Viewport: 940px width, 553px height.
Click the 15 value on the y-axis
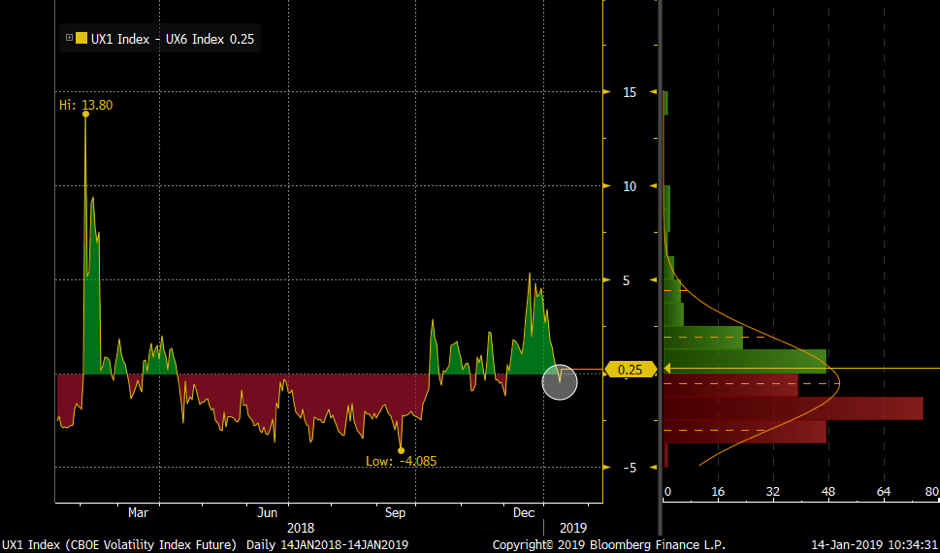point(629,92)
